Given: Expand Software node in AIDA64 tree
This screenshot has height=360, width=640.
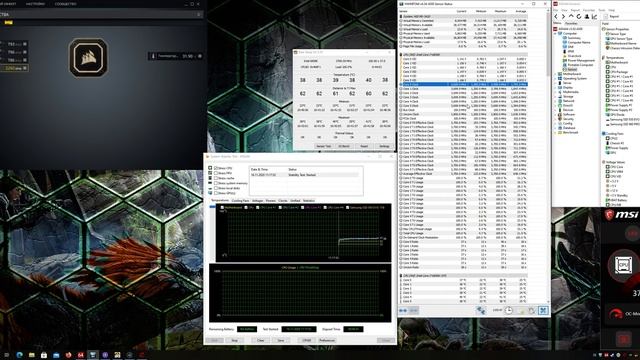Looking at the screenshot, I should point(555,114).
